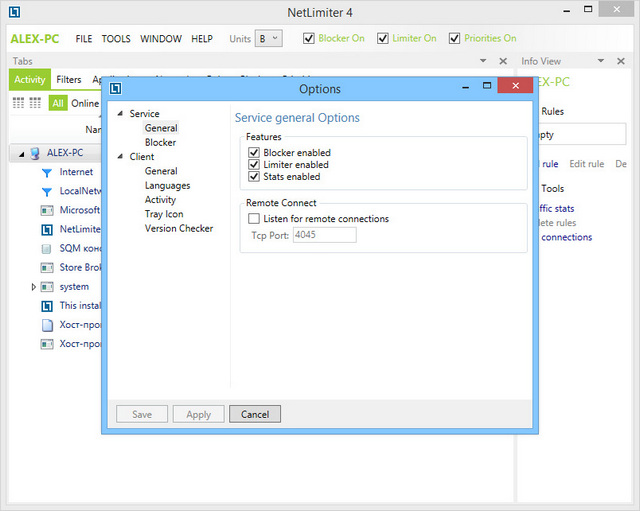
Task: Toggle Limiter On in the toolbar
Action: (385, 39)
